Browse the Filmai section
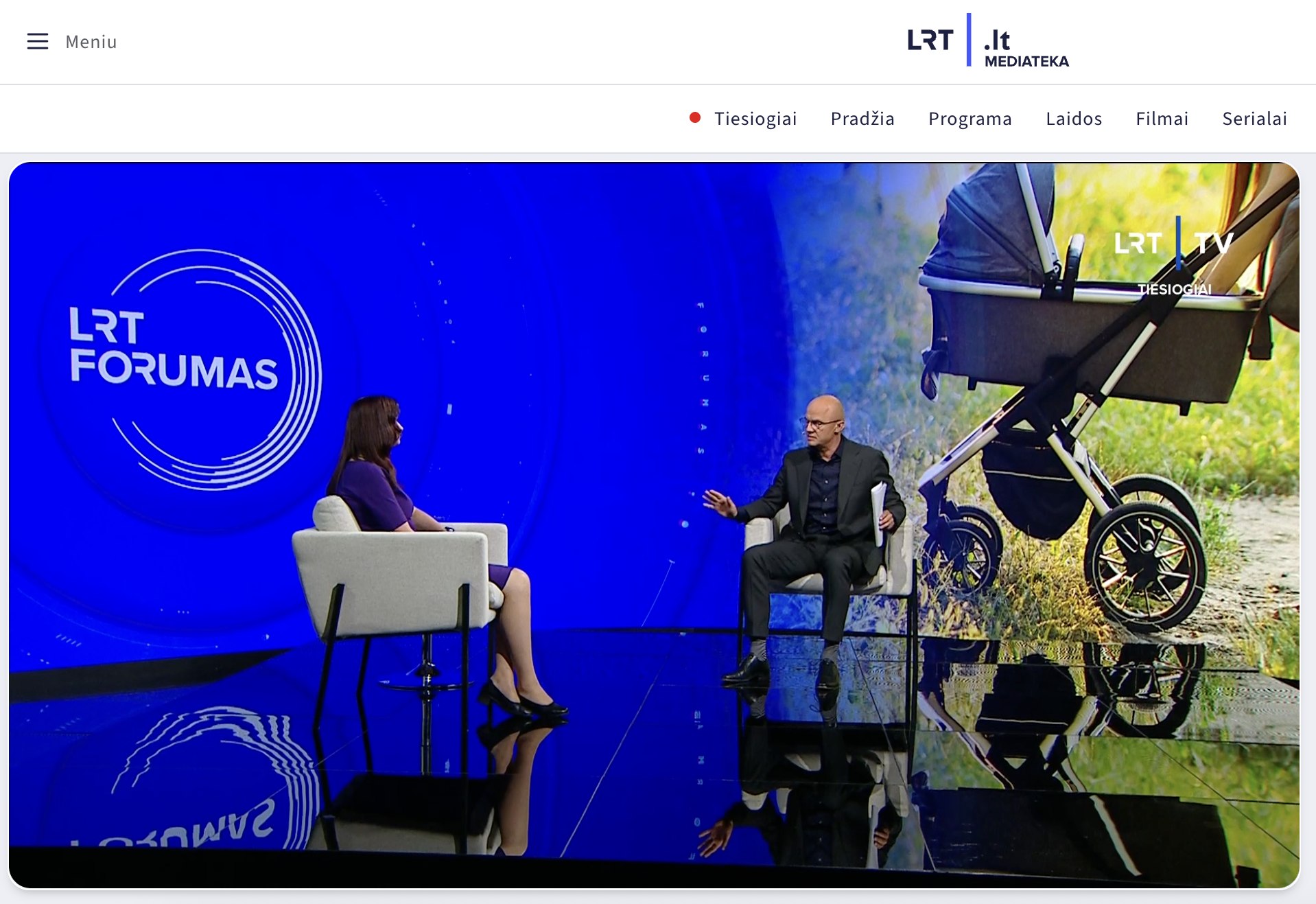The width and height of the screenshot is (1316, 904). (1162, 119)
